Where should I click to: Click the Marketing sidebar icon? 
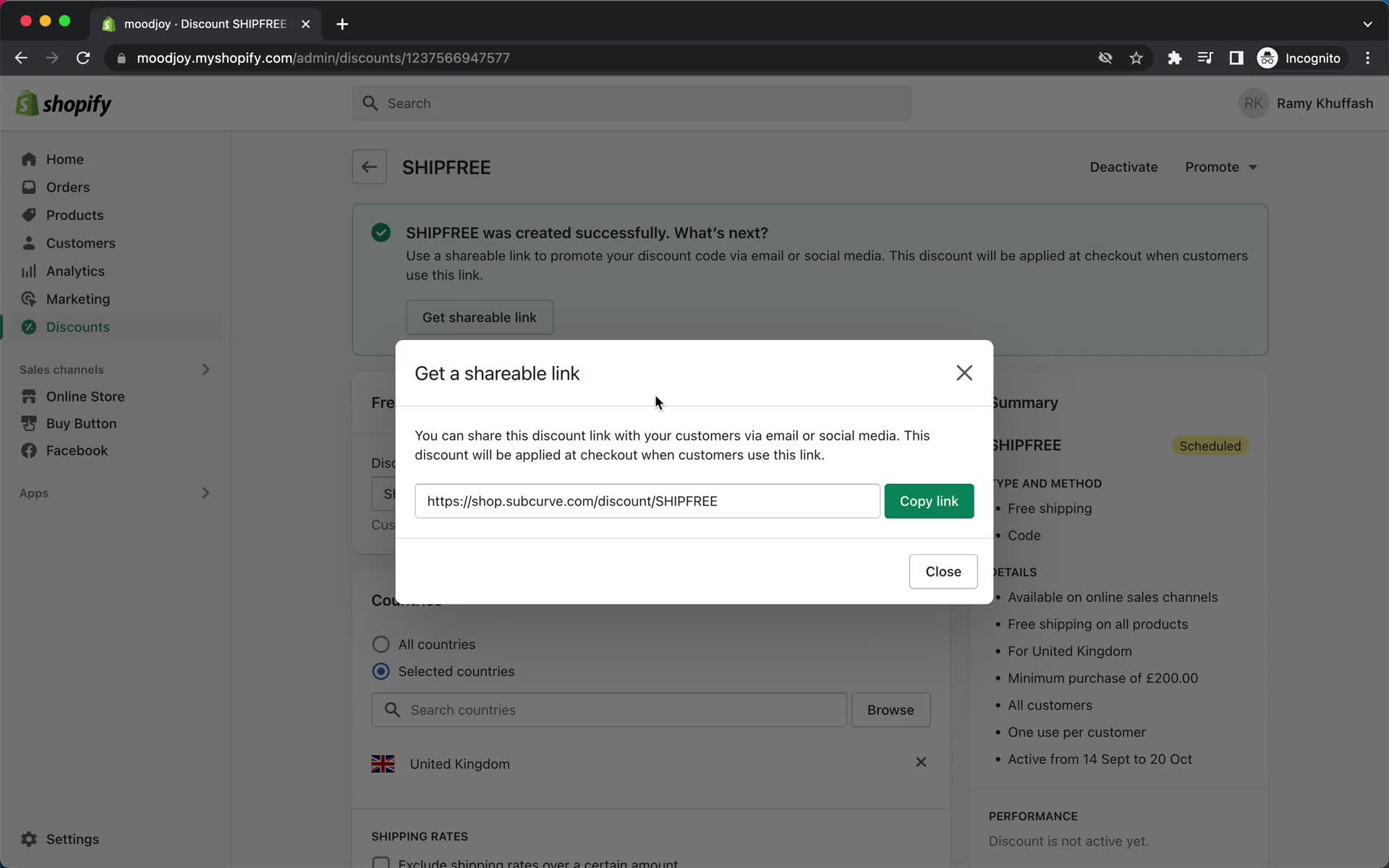(x=28, y=299)
